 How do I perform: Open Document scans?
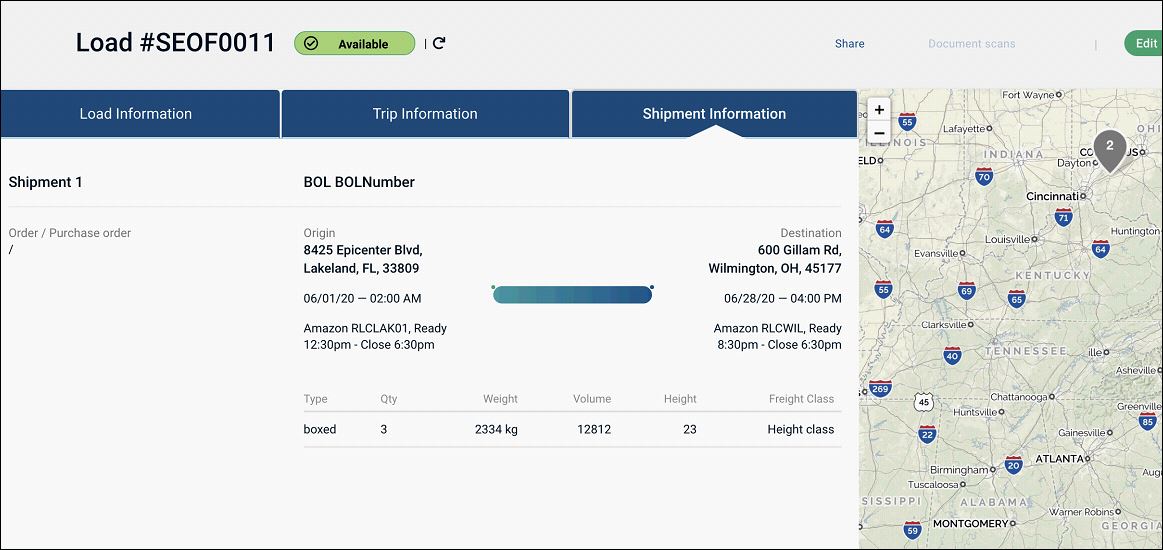click(971, 44)
